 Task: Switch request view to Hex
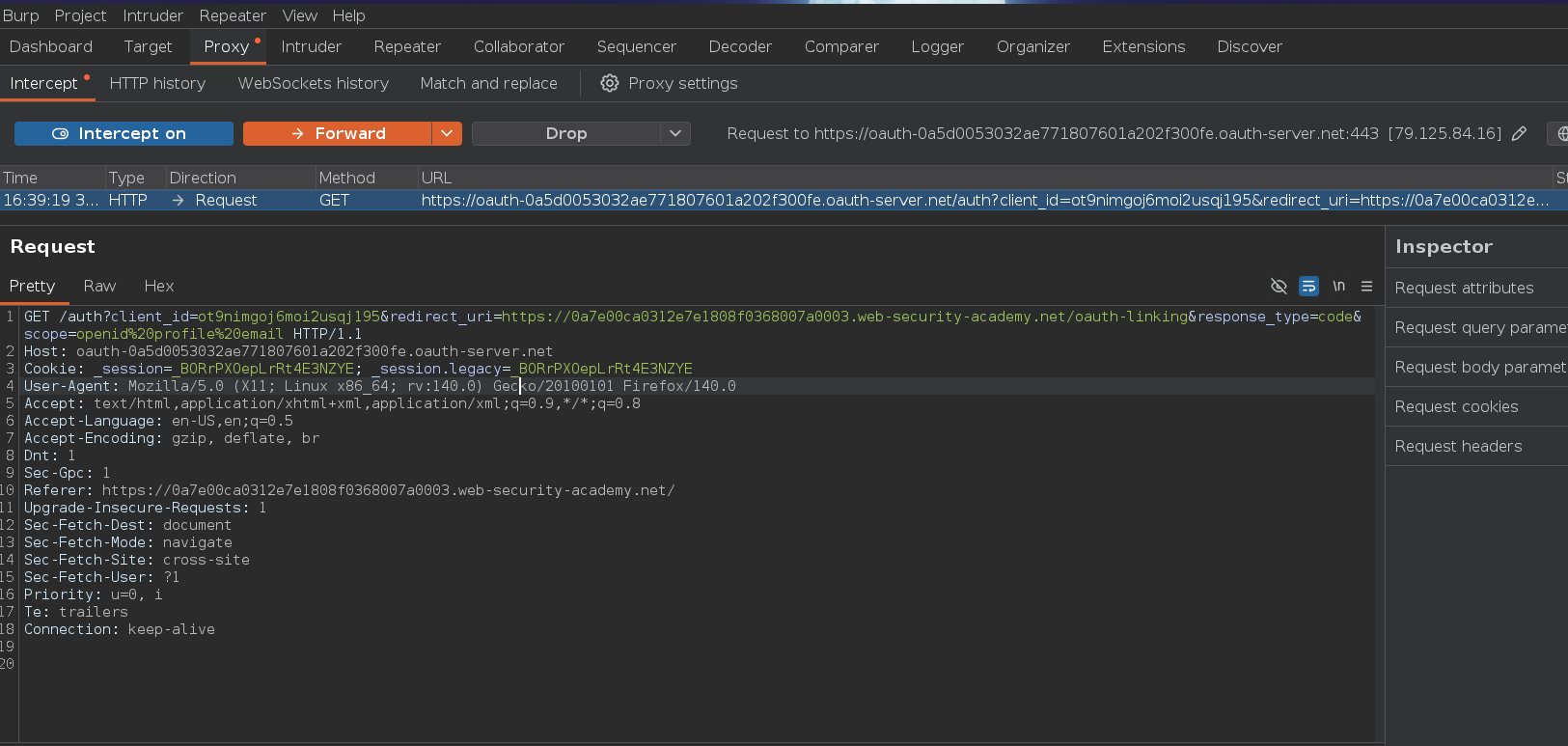click(x=159, y=286)
